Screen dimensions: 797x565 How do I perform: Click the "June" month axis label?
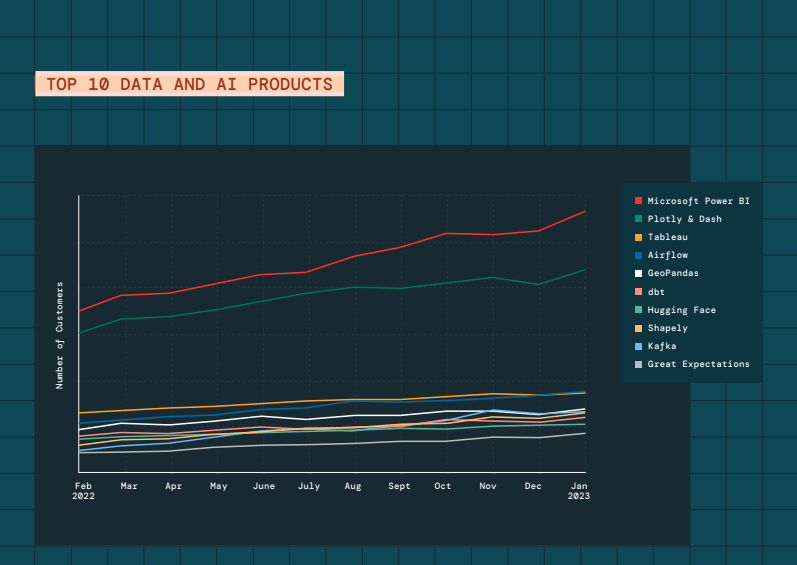coord(264,486)
